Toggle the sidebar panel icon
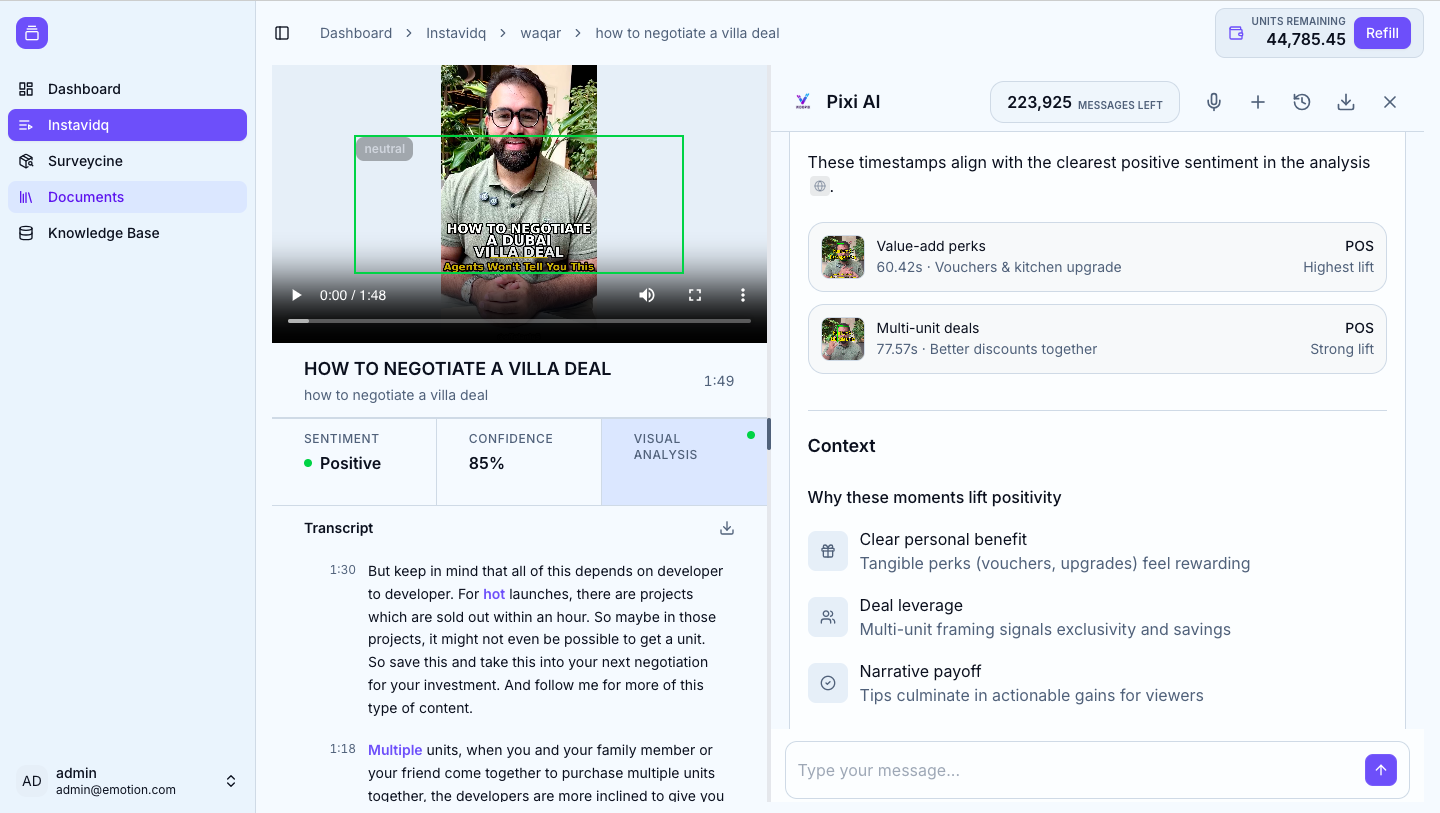The image size is (1440, 813). click(x=282, y=33)
